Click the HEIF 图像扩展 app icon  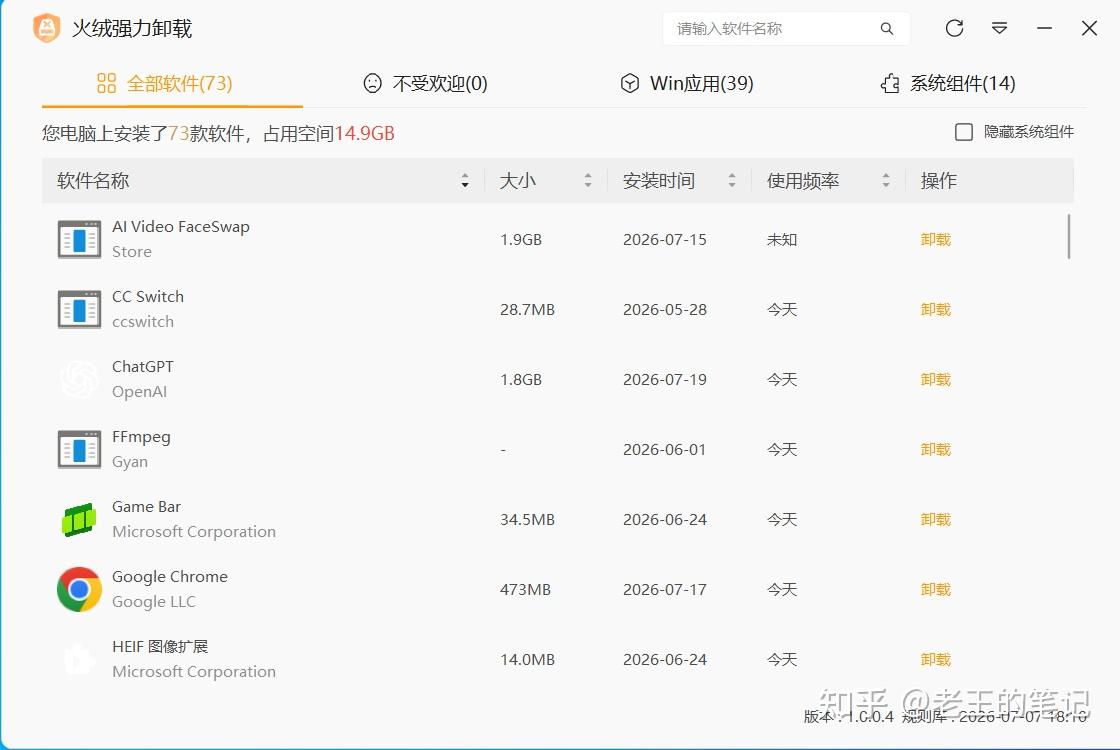pos(79,659)
